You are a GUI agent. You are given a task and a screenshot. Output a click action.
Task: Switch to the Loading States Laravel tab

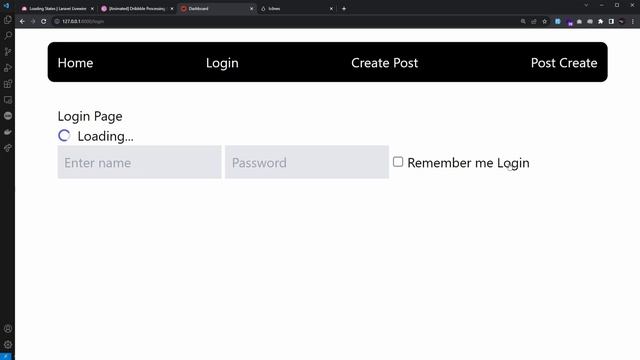tap(57, 8)
